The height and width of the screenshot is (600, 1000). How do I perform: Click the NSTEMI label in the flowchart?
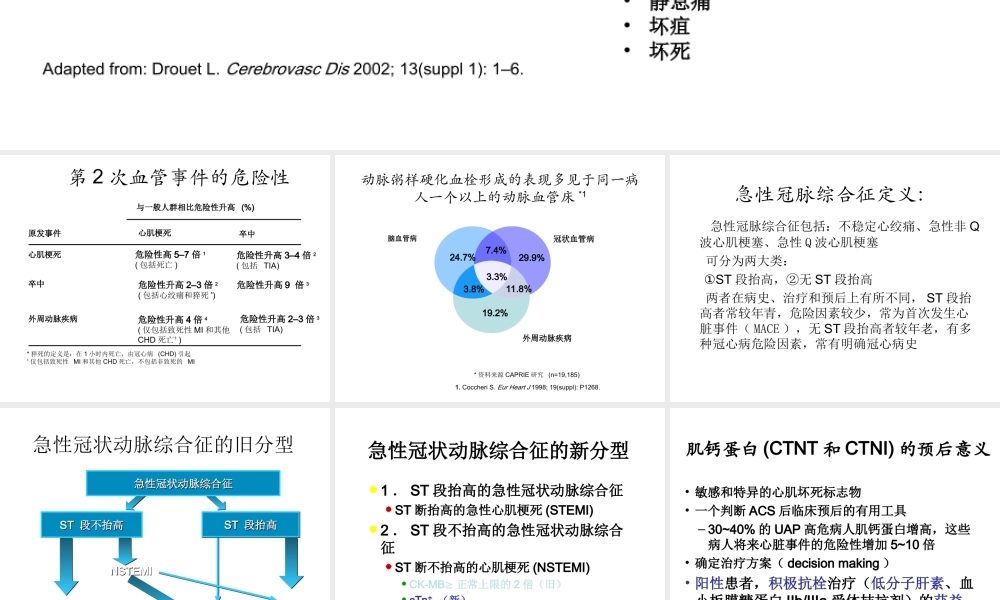click(x=130, y=573)
